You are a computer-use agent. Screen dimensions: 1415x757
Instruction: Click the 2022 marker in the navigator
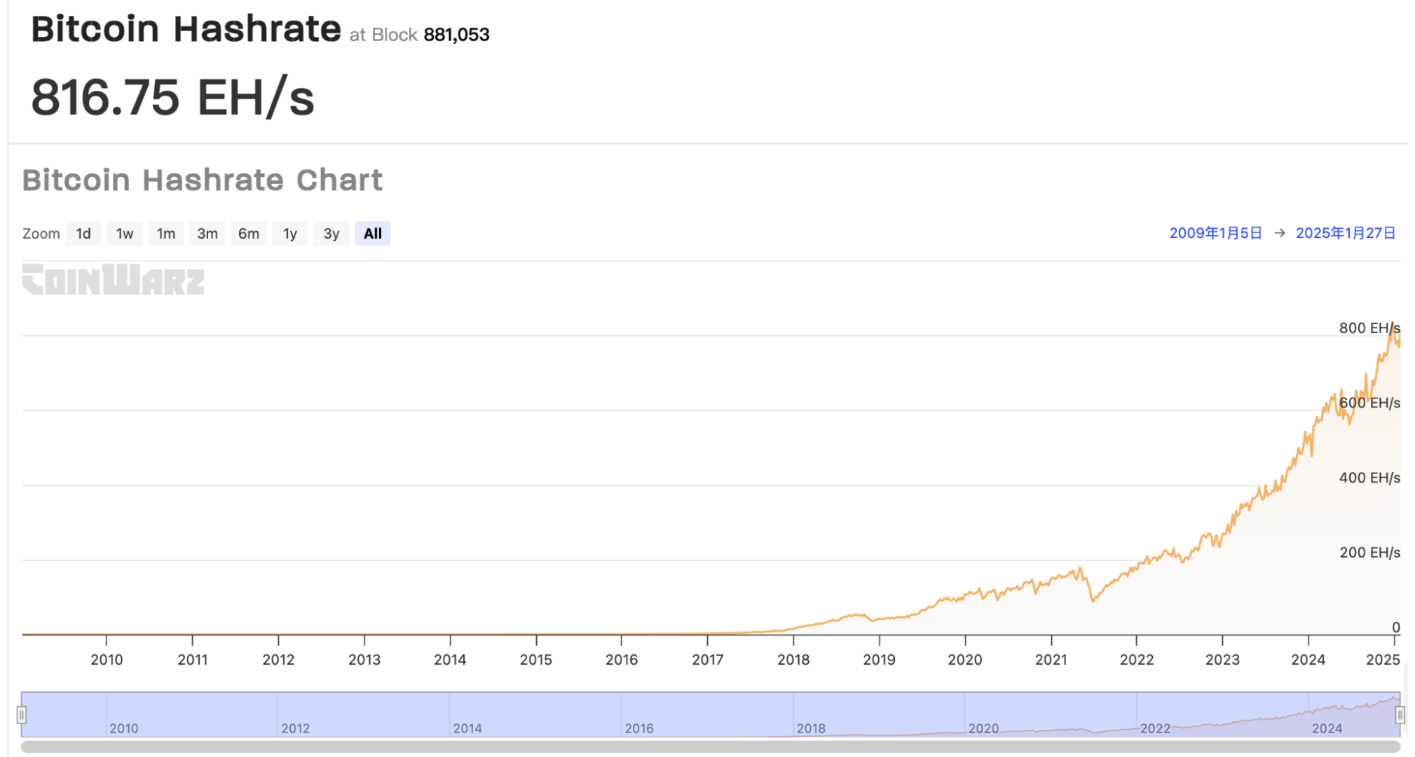1155,728
